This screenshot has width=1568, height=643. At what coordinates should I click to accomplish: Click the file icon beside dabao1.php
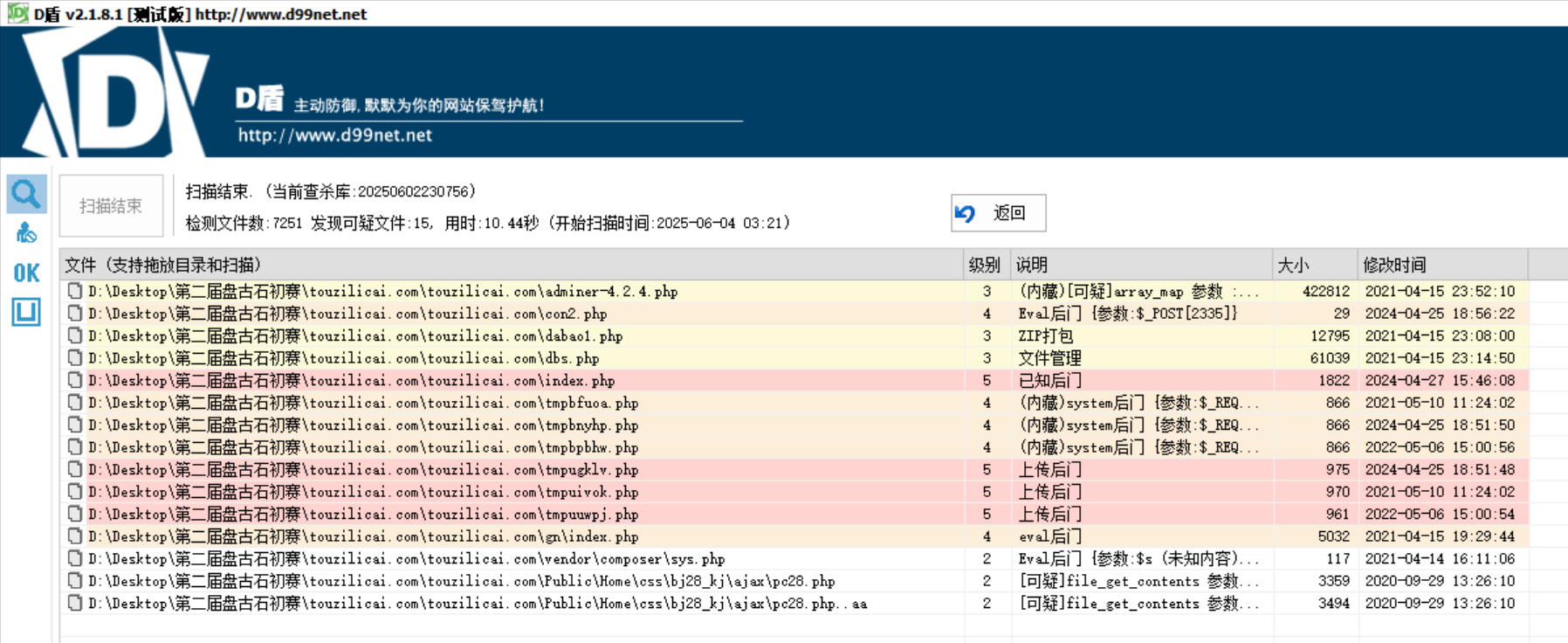tap(75, 335)
